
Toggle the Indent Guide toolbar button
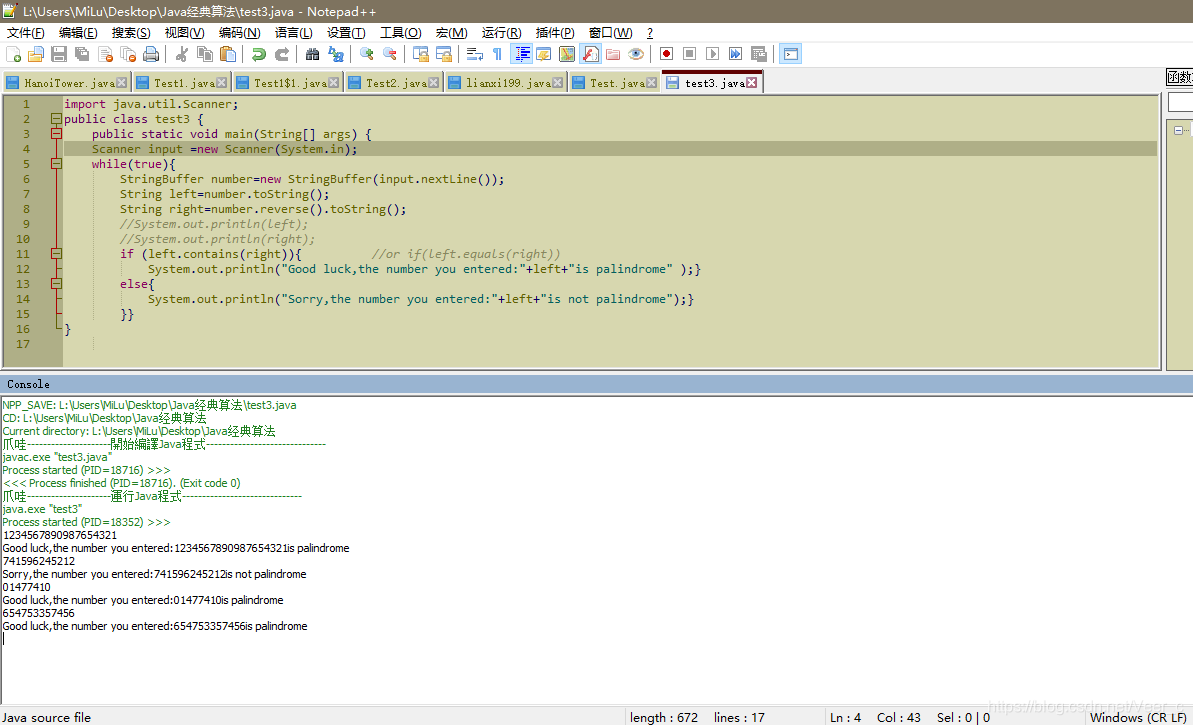[523, 54]
